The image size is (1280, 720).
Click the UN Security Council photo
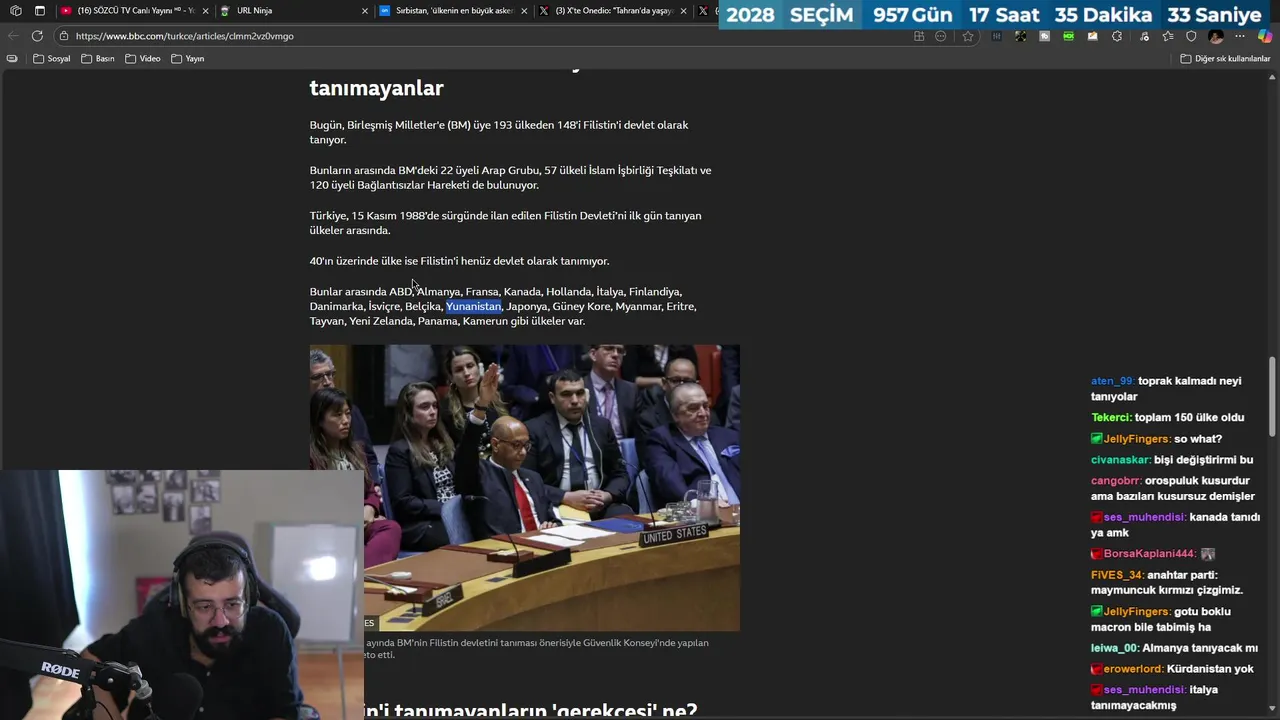[525, 488]
